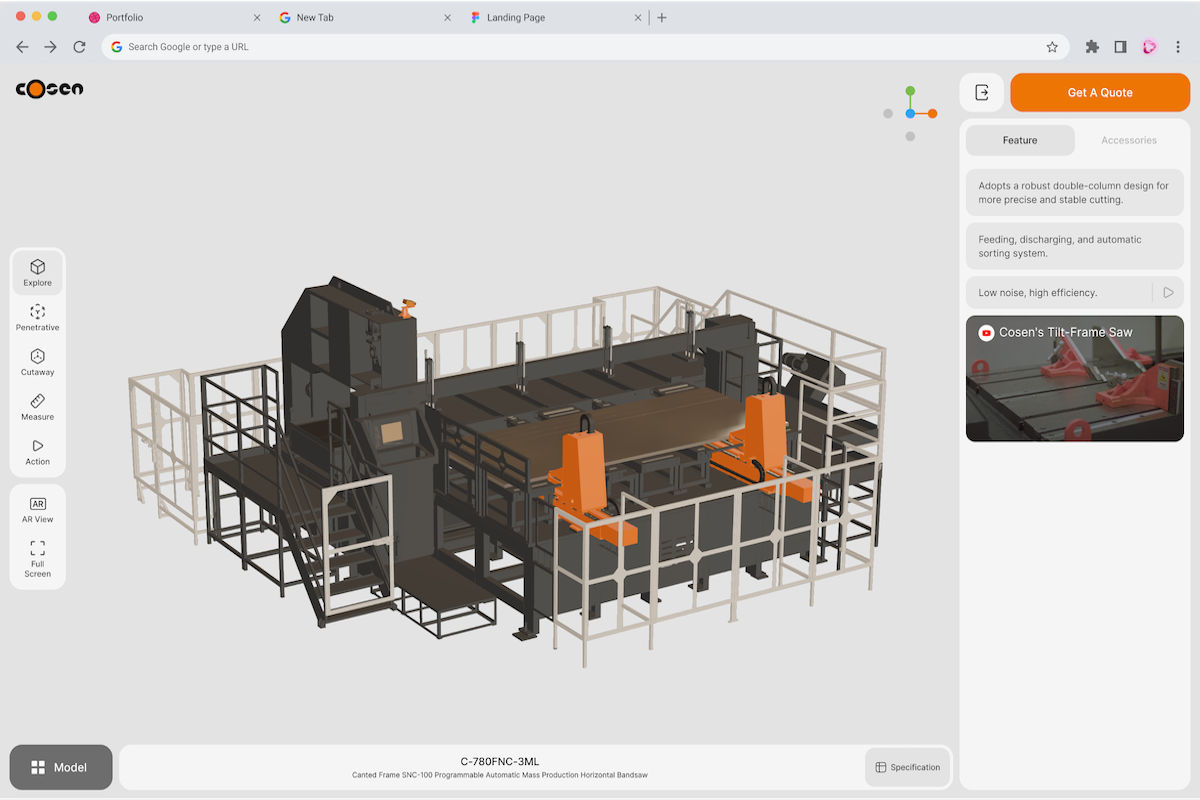Choose the Cutaway tool

[x=37, y=363]
